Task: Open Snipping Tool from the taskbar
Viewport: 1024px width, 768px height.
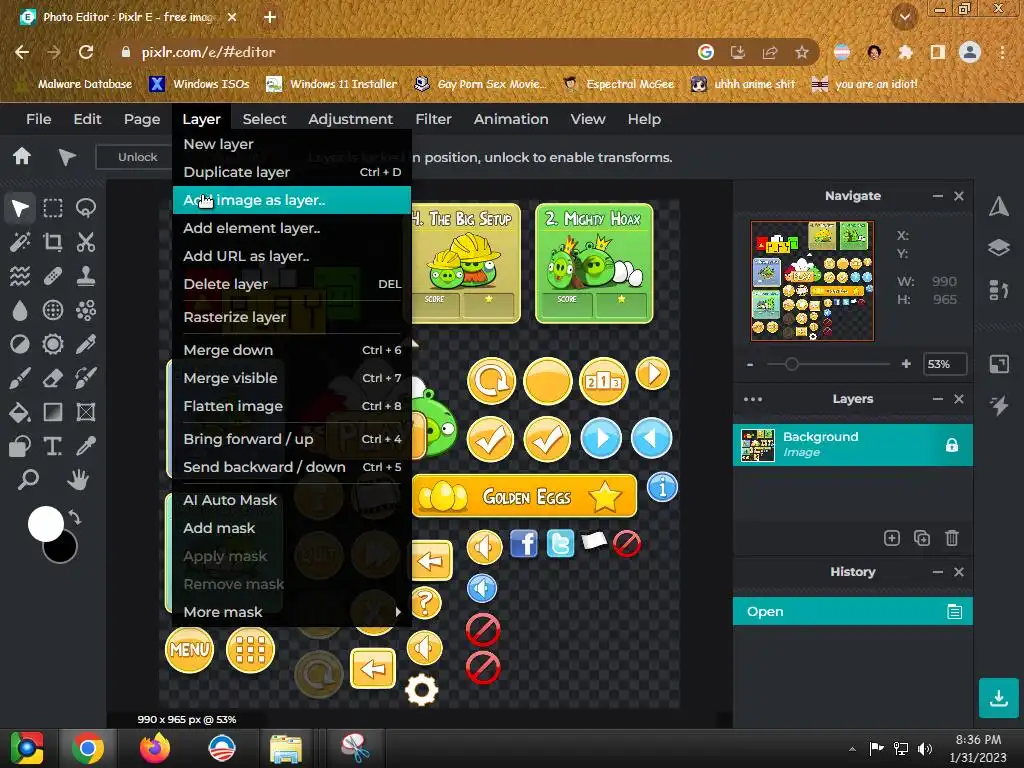Action: (355, 748)
